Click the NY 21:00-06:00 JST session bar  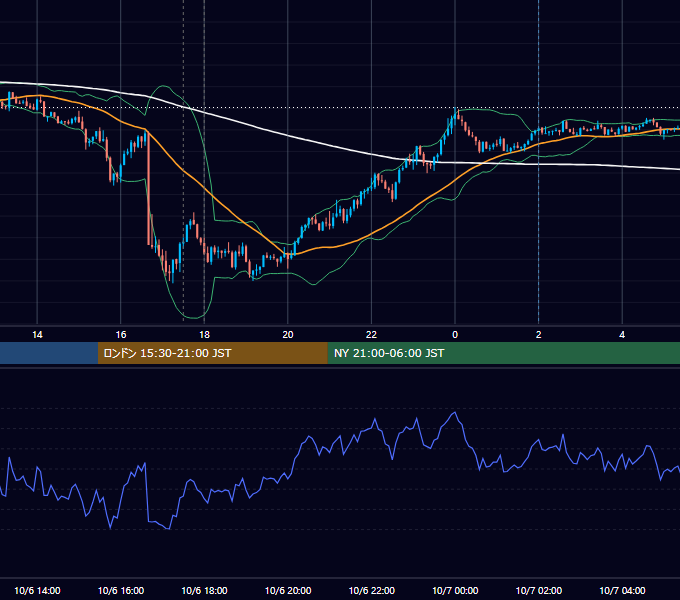coord(503,353)
